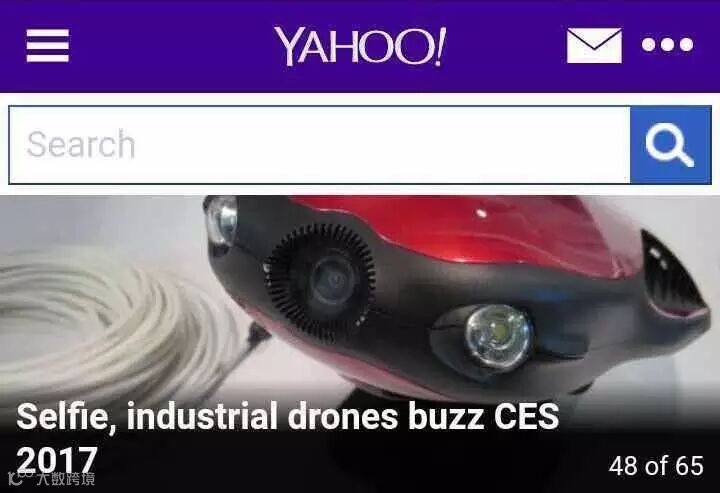This screenshot has height=493, width=720.
Task: Open more options three-dots icon
Action: 667,45
